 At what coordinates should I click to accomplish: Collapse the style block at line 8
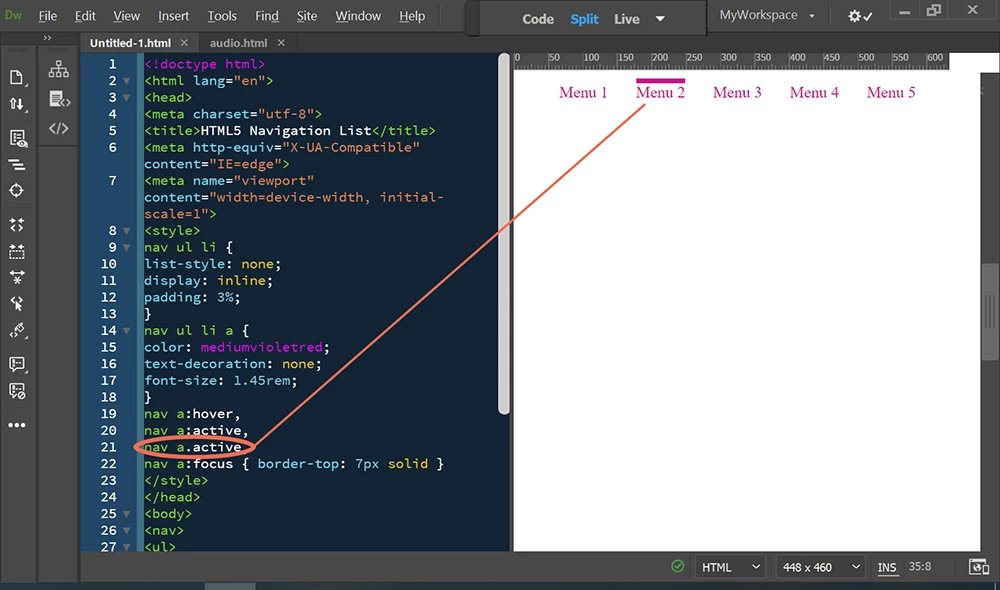126,231
